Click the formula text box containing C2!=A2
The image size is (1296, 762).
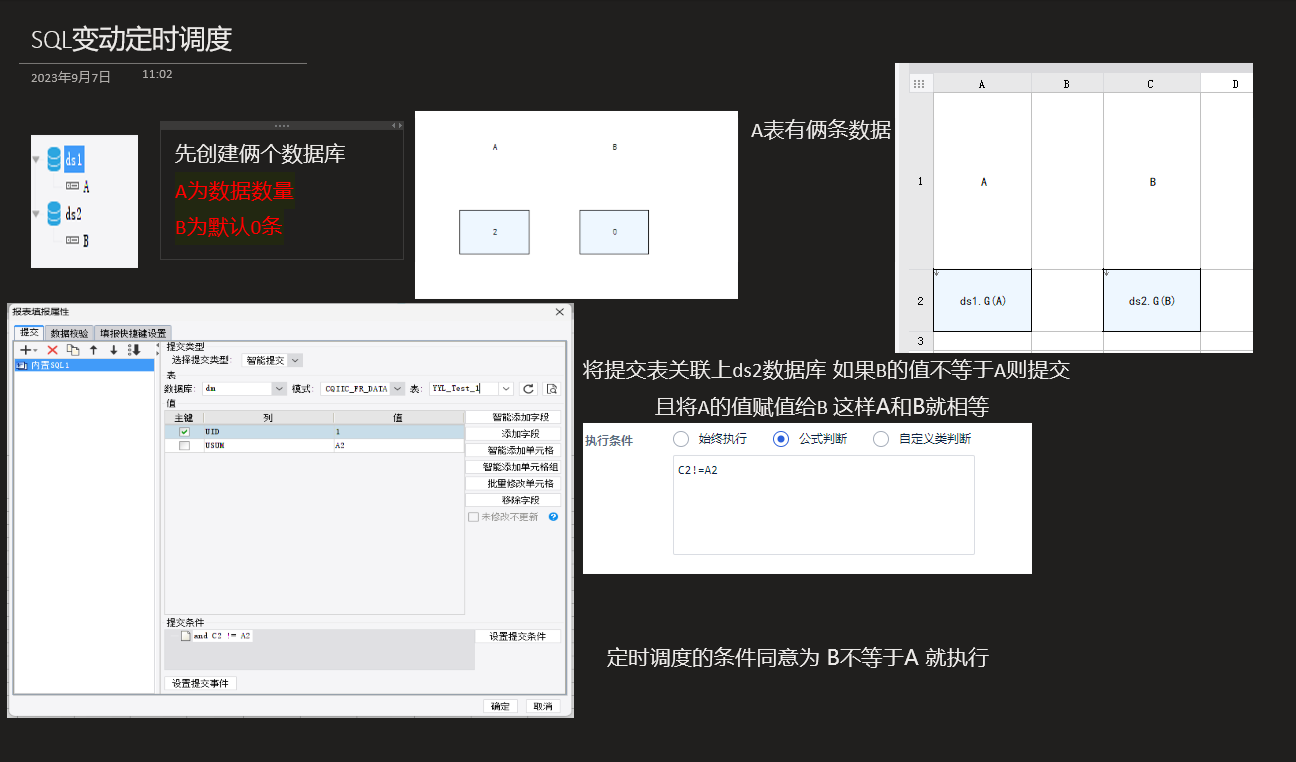click(823, 505)
